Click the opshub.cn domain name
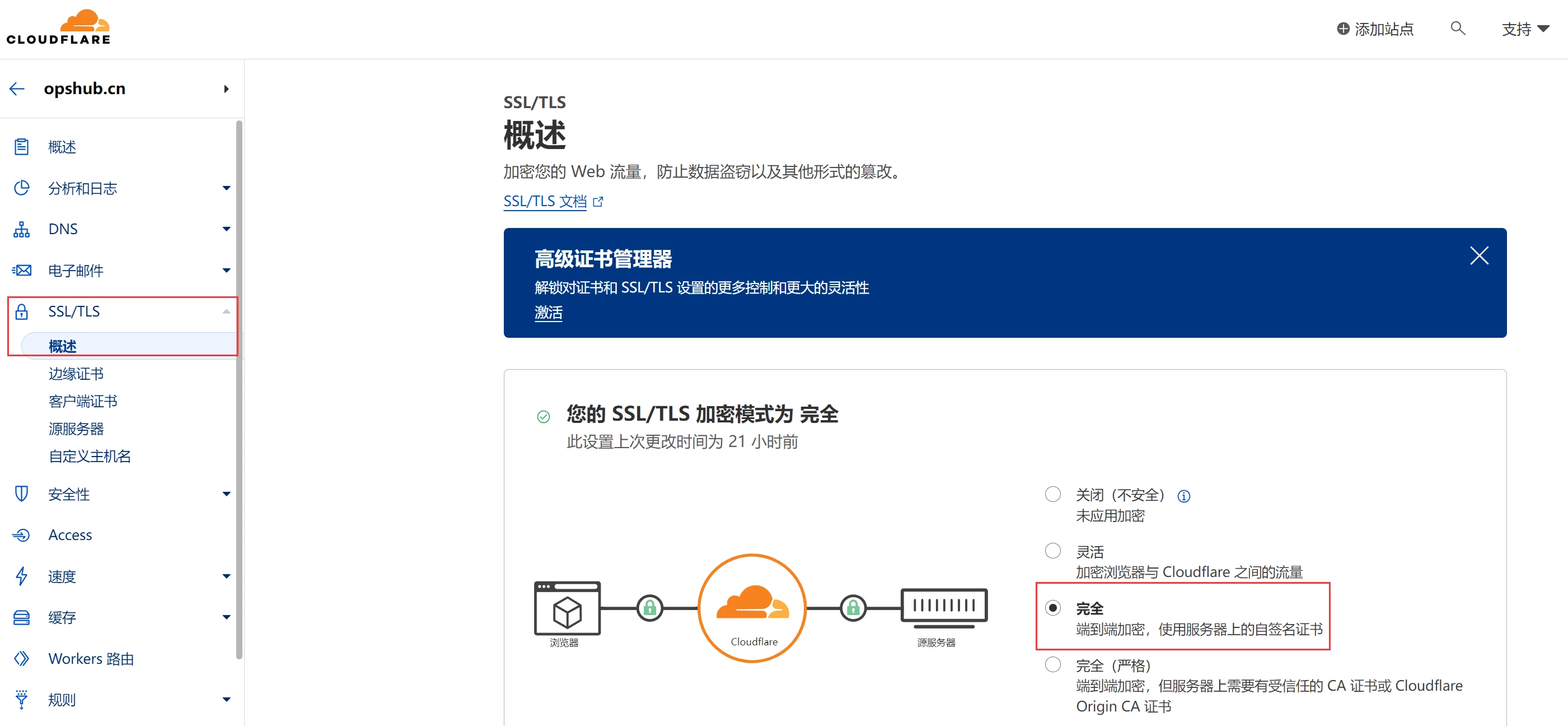 [85, 89]
